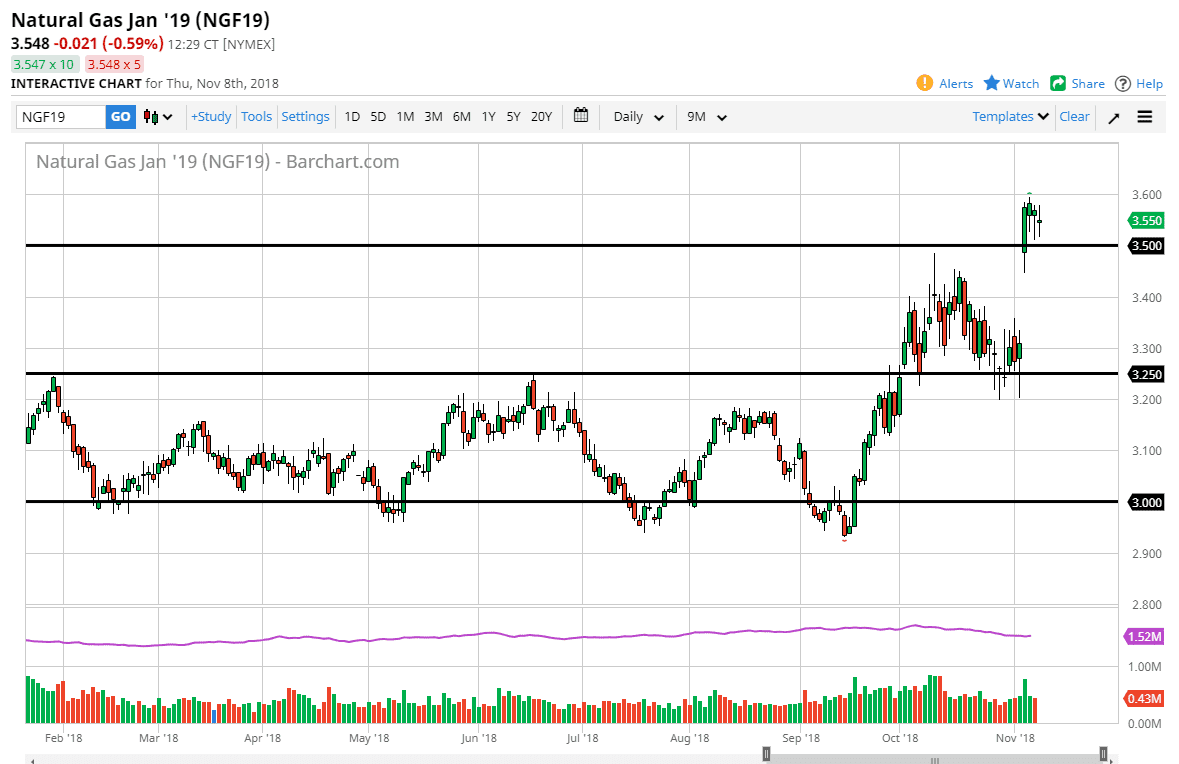The image size is (1179, 764).
Task: Click the 2.800 price axis value
Action: tap(1147, 605)
